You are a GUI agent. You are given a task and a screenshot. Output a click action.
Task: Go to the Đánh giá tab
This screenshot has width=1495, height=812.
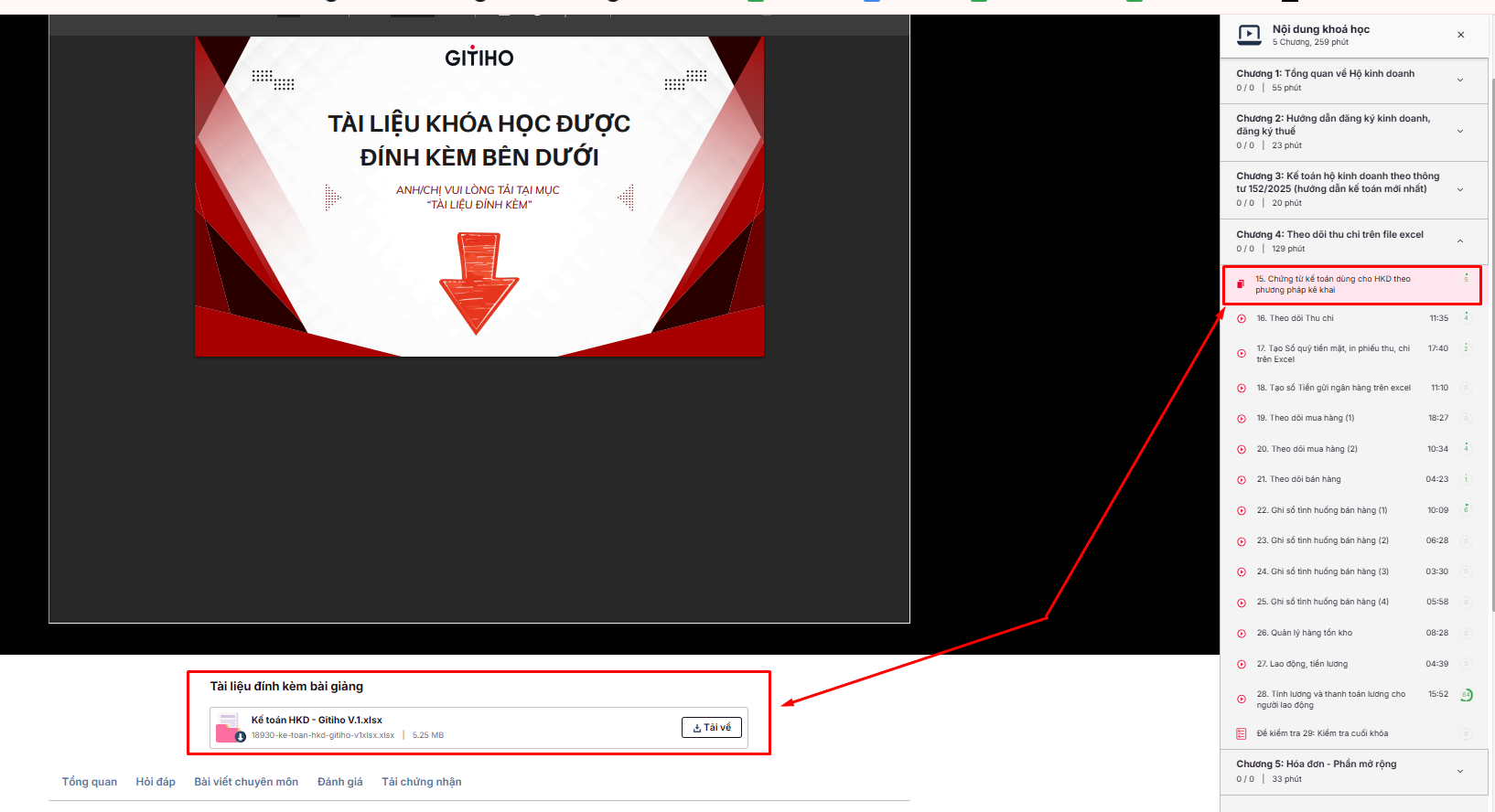(x=340, y=782)
